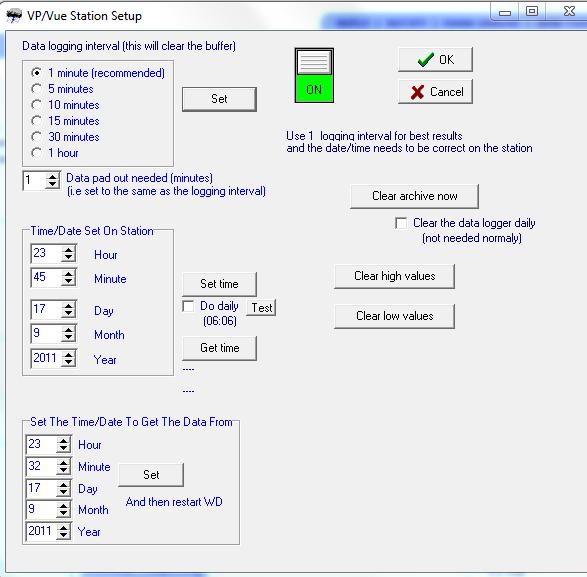This screenshot has width=587, height=577.
Task: Click the Get time button
Action: 219,348
